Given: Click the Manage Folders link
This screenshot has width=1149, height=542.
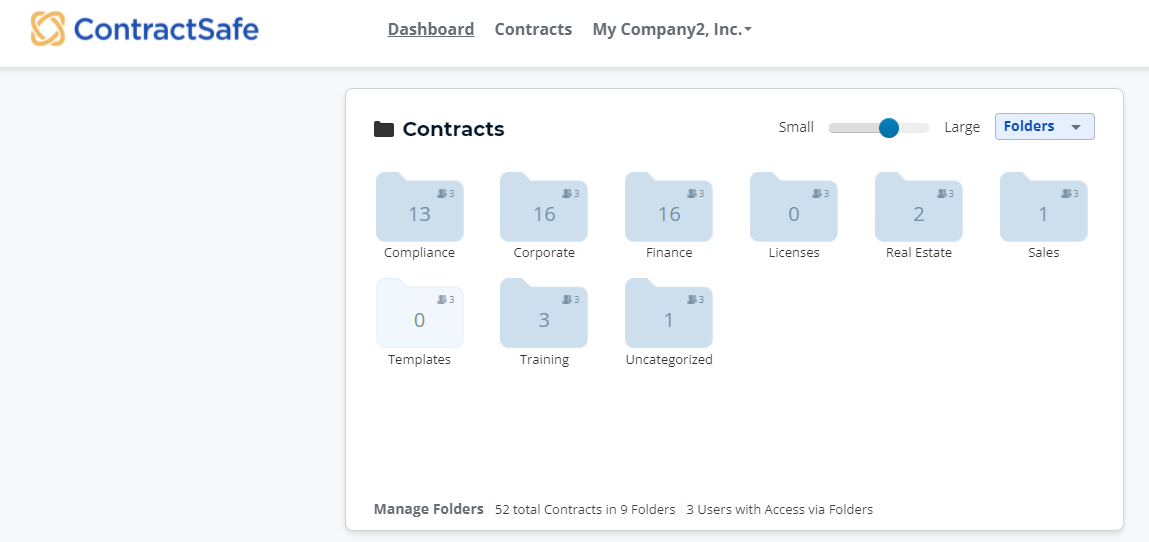Looking at the screenshot, I should (x=429, y=509).
